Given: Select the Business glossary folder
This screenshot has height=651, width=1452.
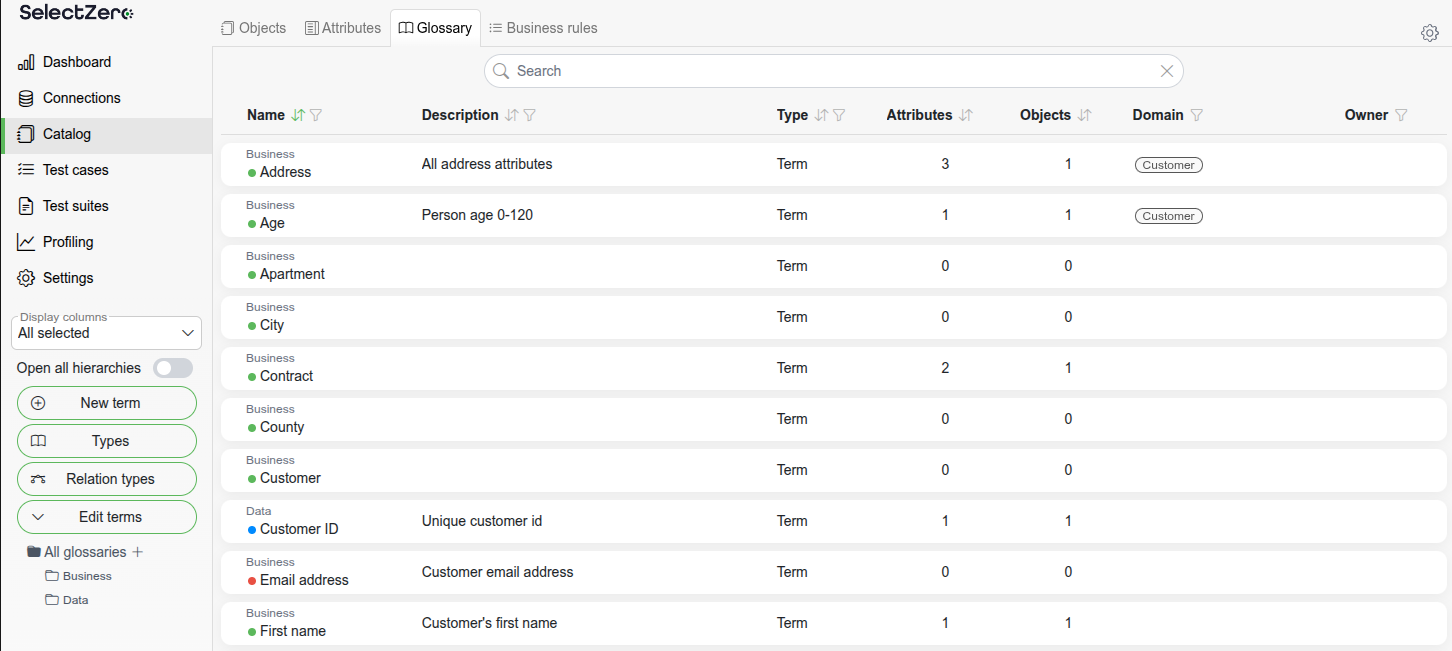Looking at the screenshot, I should 86,576.
